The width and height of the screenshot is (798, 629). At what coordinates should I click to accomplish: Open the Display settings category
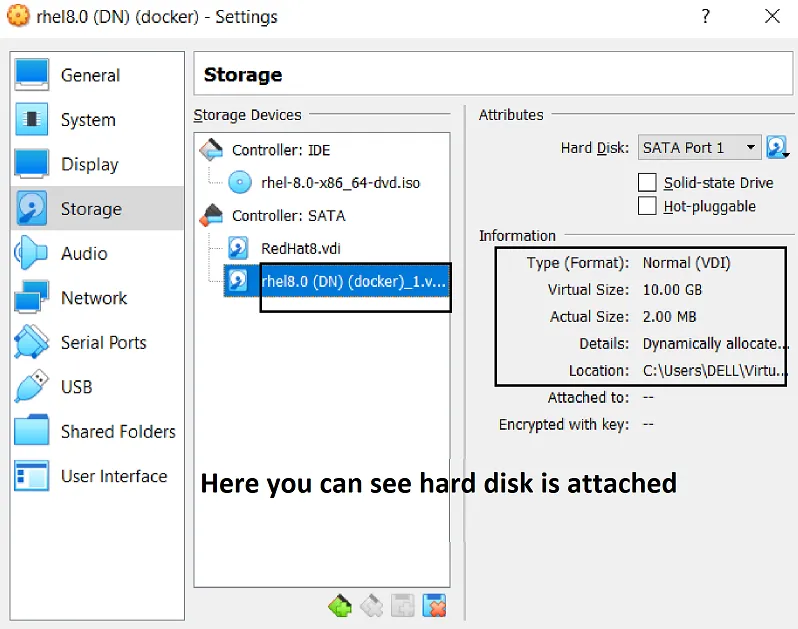97,164
